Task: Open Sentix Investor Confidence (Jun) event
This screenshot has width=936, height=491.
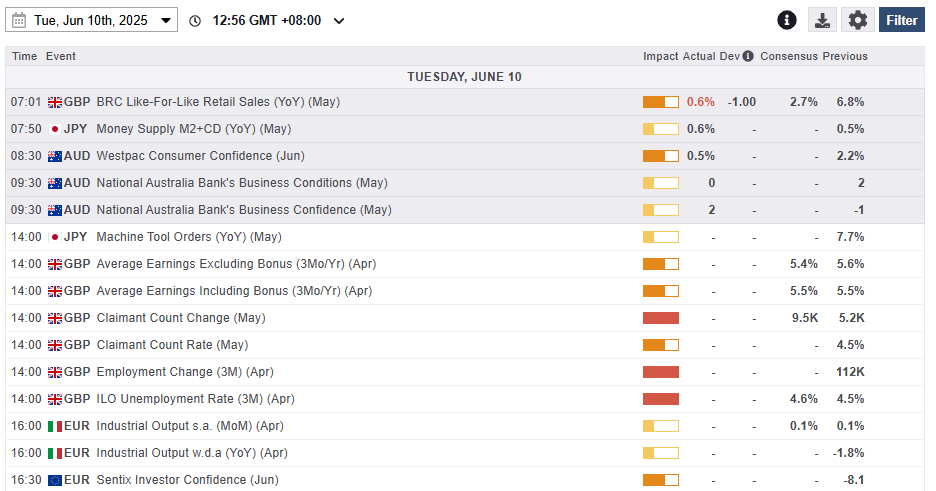Action: click(x=187, y=480)
